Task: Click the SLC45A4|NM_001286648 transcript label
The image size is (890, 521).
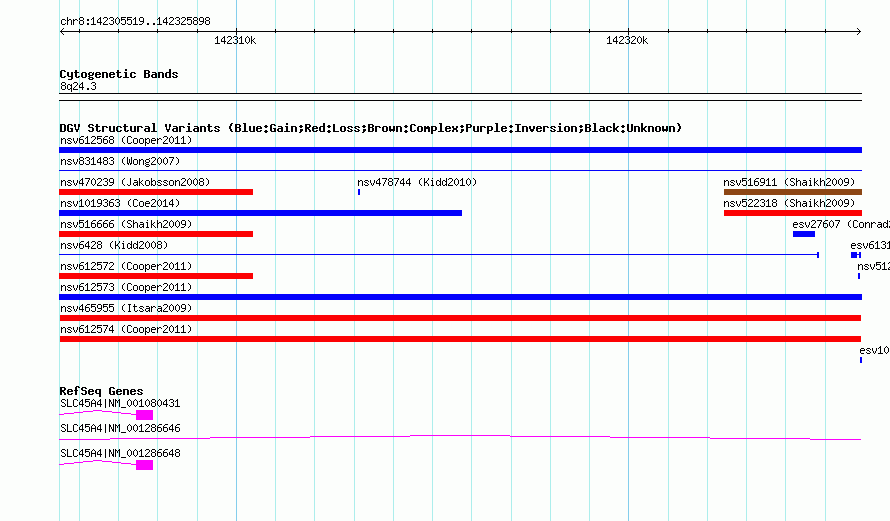Action: click(x=120, y=453)
